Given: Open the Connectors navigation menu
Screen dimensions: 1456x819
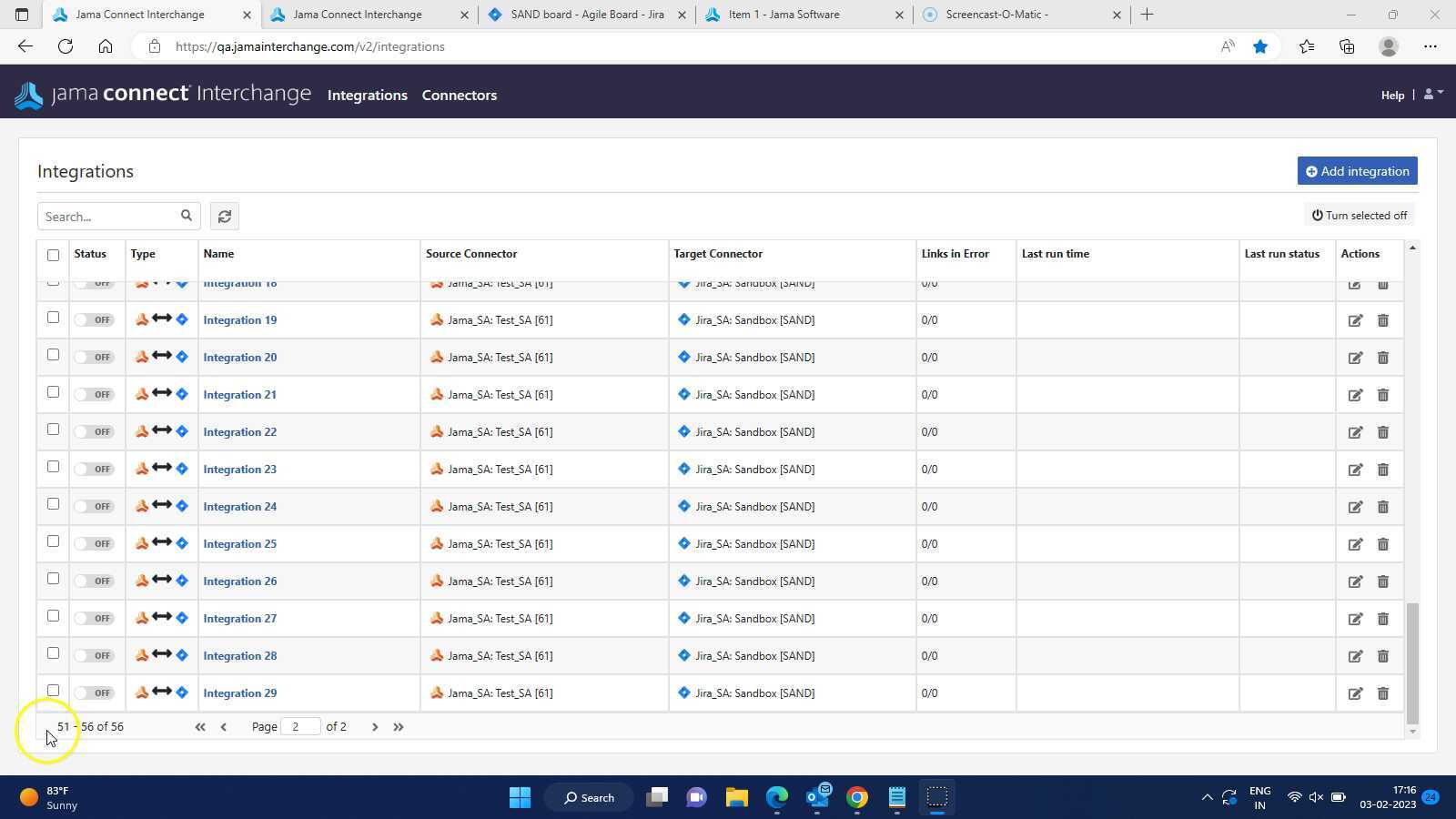Looking at the screenshot, I should pos(460,95).
